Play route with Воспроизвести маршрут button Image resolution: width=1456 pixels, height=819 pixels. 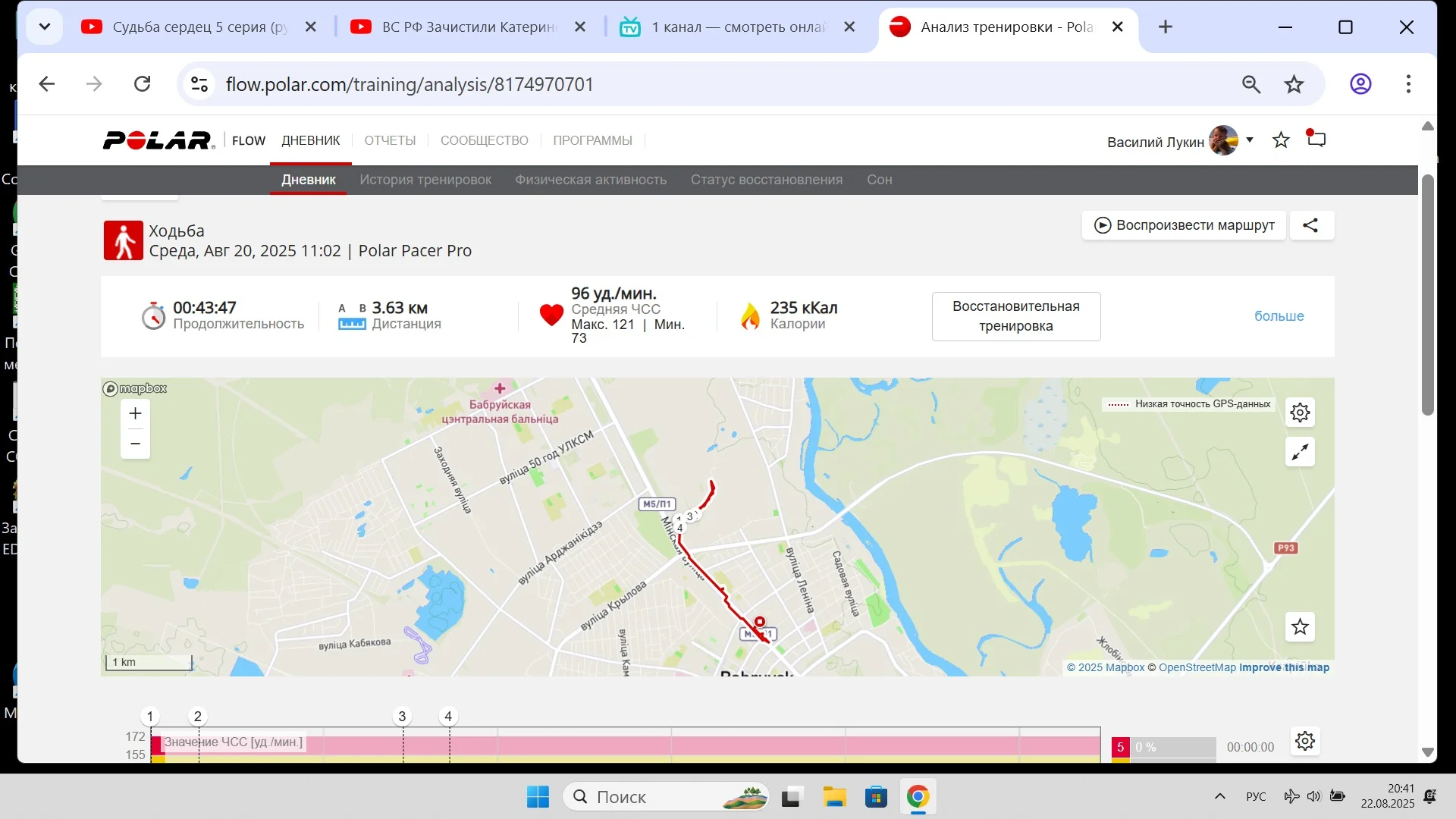1184,225
